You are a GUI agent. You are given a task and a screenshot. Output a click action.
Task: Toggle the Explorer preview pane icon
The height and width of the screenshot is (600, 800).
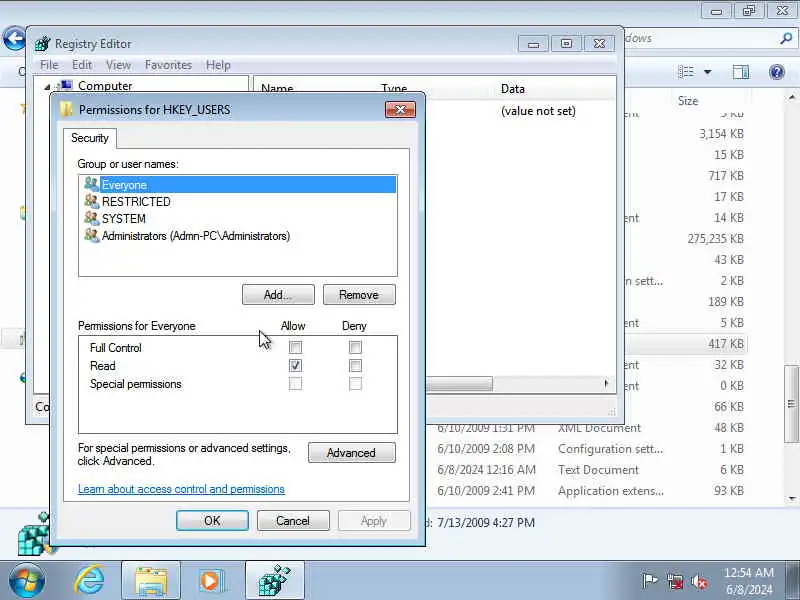[x=741, y=72]
